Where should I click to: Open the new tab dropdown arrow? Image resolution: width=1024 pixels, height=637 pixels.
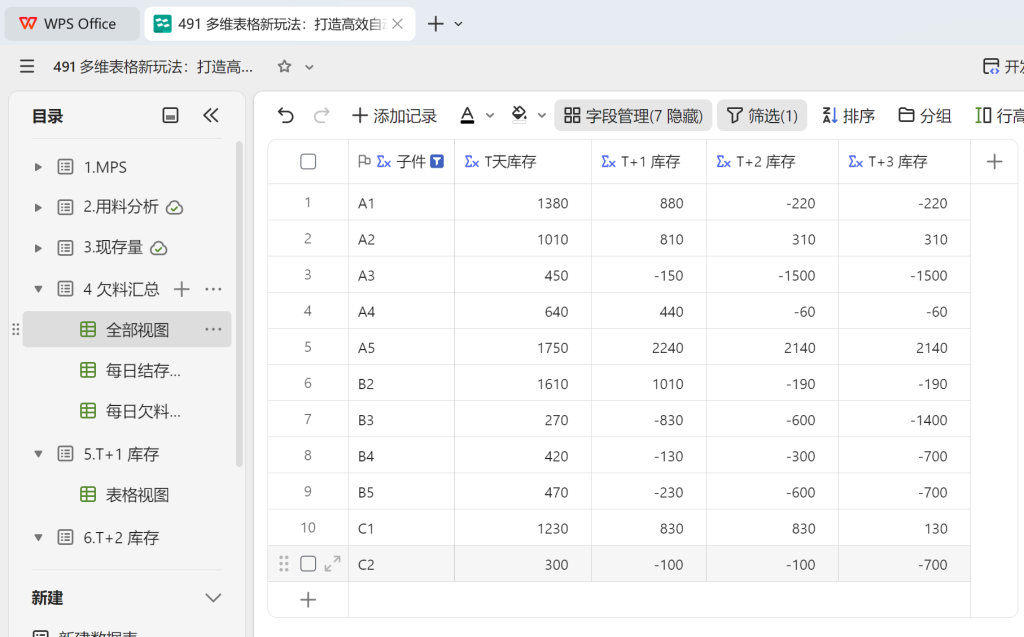[x=458, y=24]
